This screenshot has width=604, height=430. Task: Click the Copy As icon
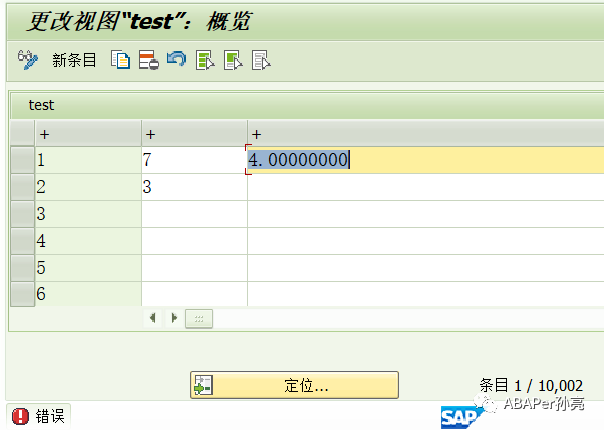click(120, 60)
